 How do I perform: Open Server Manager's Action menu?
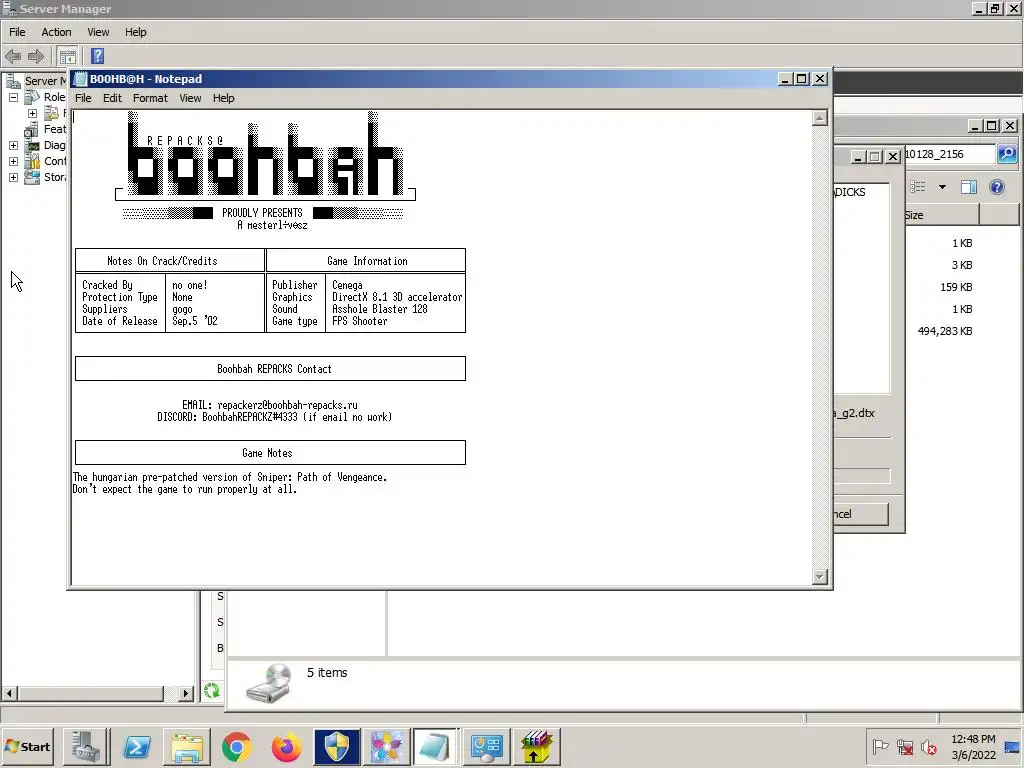pos(56,32)
